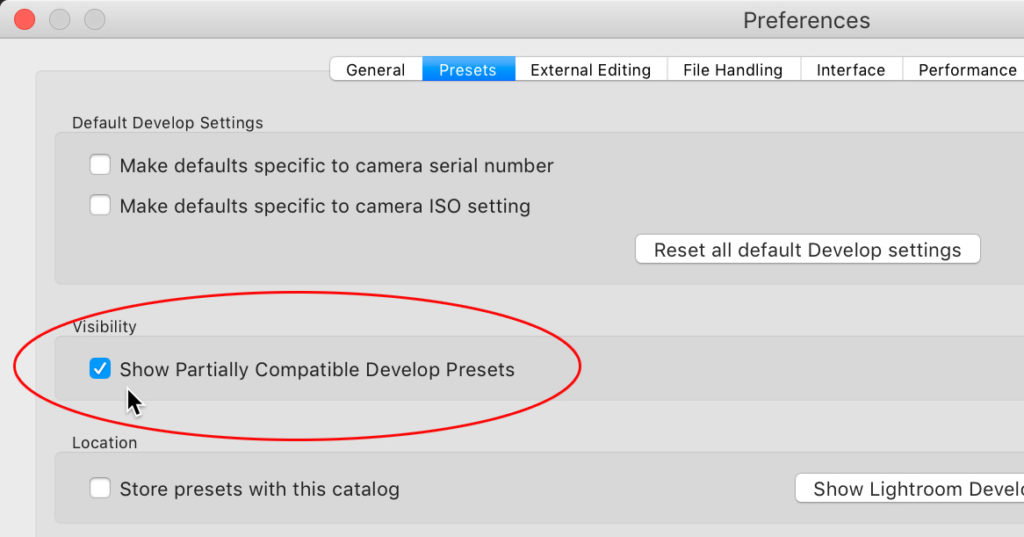The image size is (1024, 537).
Task: Go to the File Handling tab
Action: 733,70
